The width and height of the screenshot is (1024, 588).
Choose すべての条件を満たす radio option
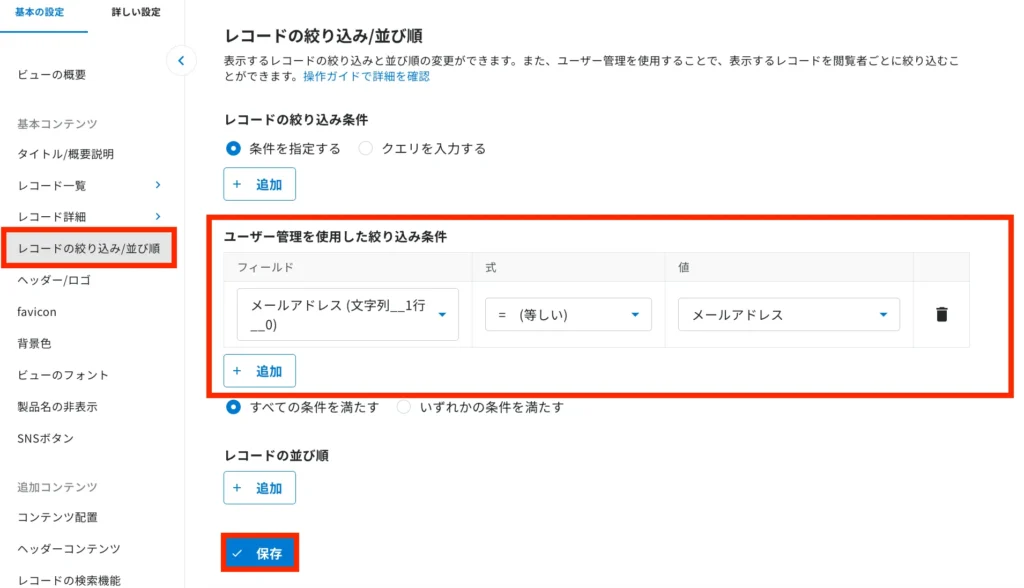pyautogui.click(x=233, y=407)
